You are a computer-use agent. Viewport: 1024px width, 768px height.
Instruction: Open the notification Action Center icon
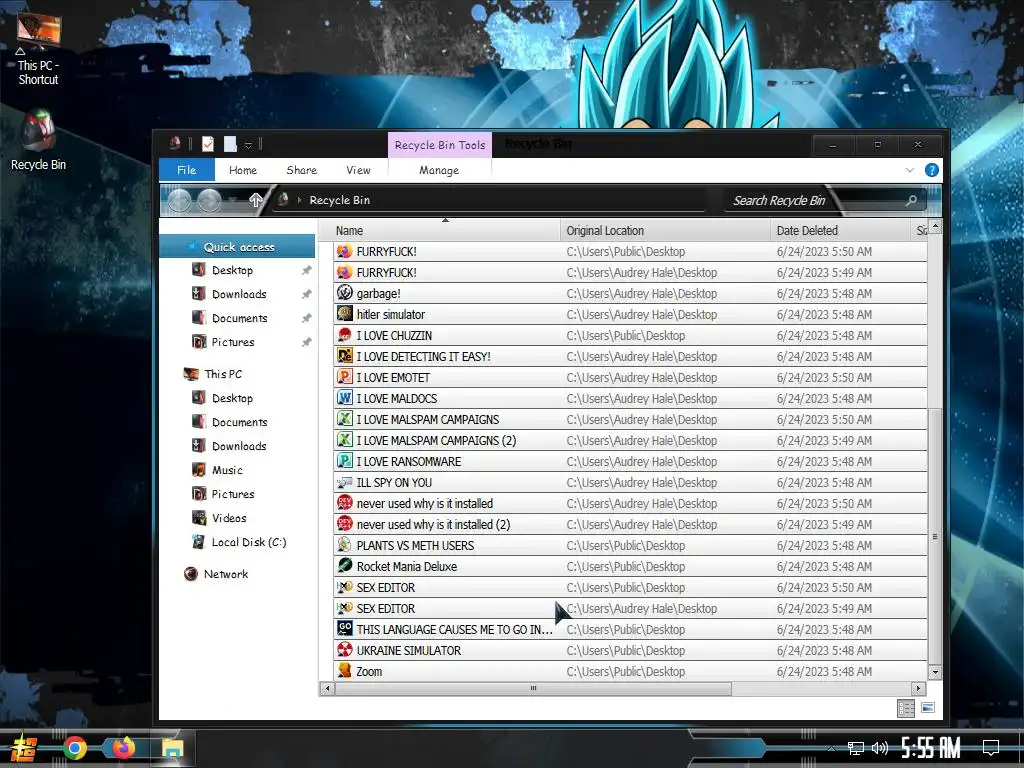click(x=991, y=748)
